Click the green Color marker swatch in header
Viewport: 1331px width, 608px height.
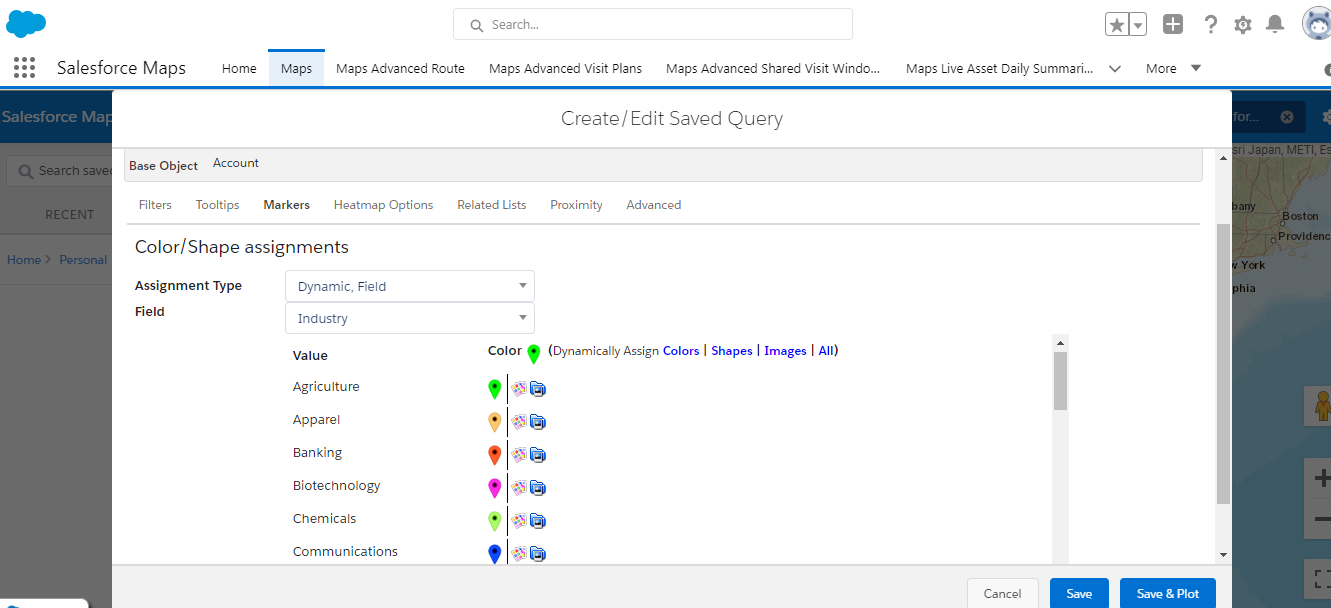coord(532,353)
